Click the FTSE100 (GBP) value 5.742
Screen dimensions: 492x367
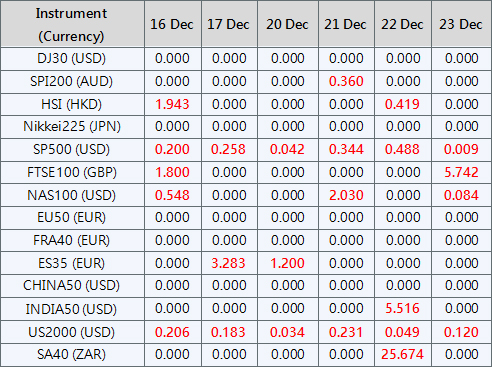pos(461,172)
